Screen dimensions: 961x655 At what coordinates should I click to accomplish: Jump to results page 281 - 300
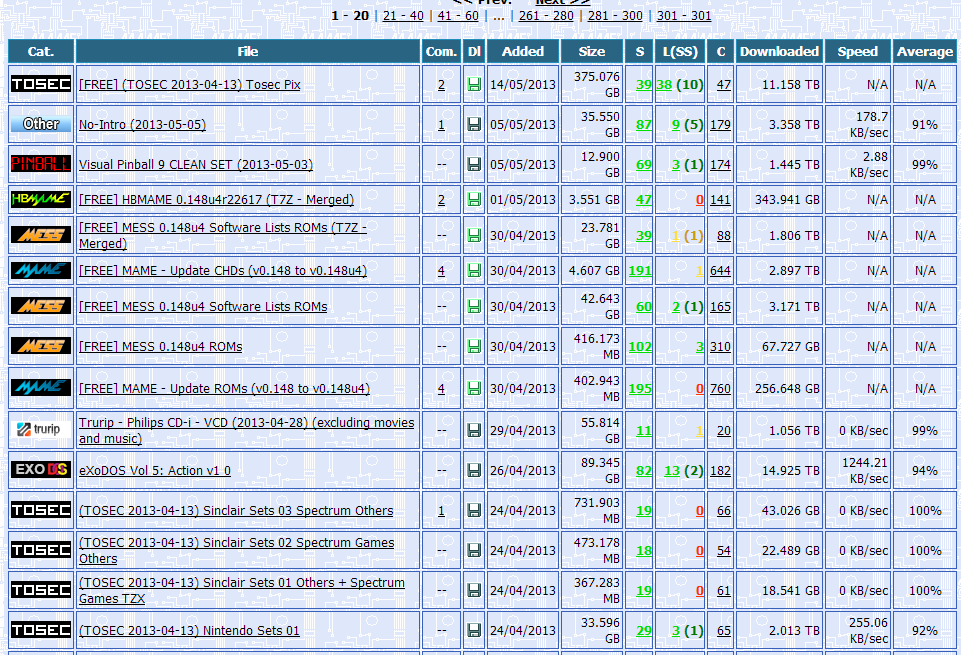pyautogui.click(x=615, y=16)
